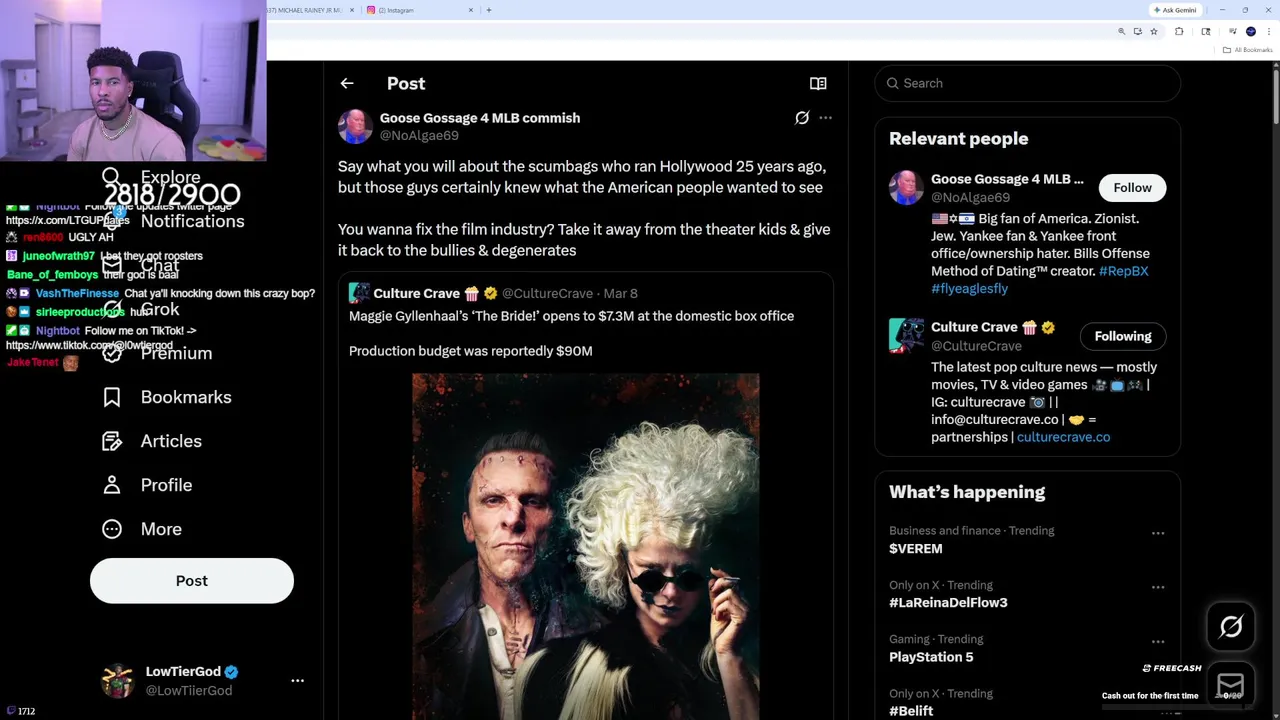Click LowTierGod account avatar at bottom

[118, 680]
